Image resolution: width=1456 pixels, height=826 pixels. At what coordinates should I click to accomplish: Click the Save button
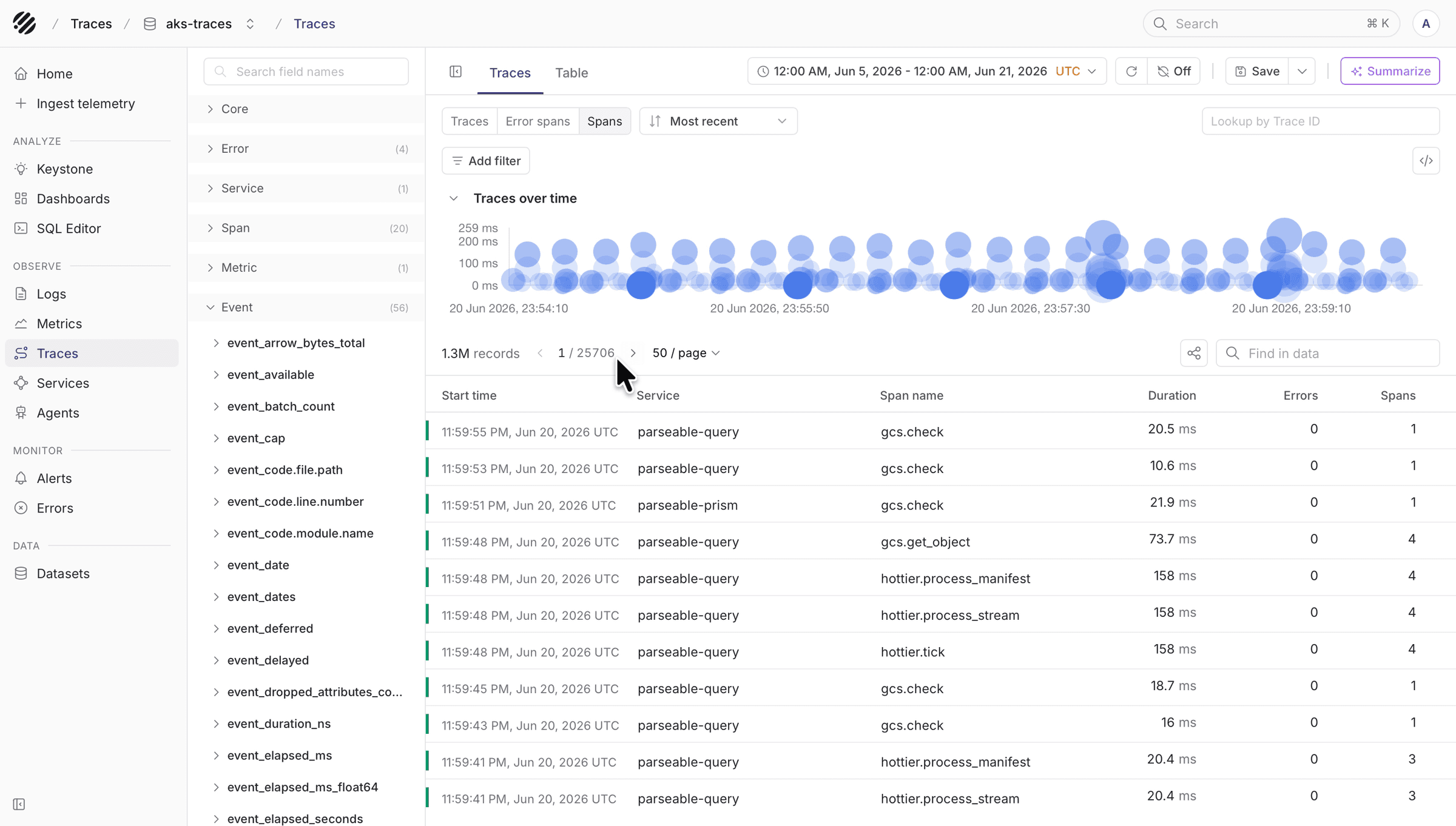(x=1257, y=71)
